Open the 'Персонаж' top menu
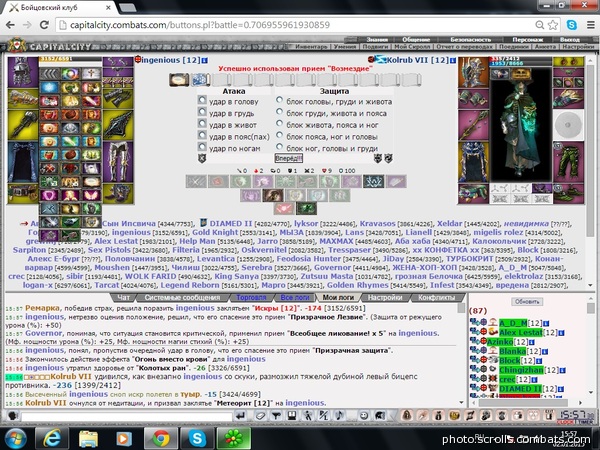Screen dimensions: 600x450 coord(528,39)
